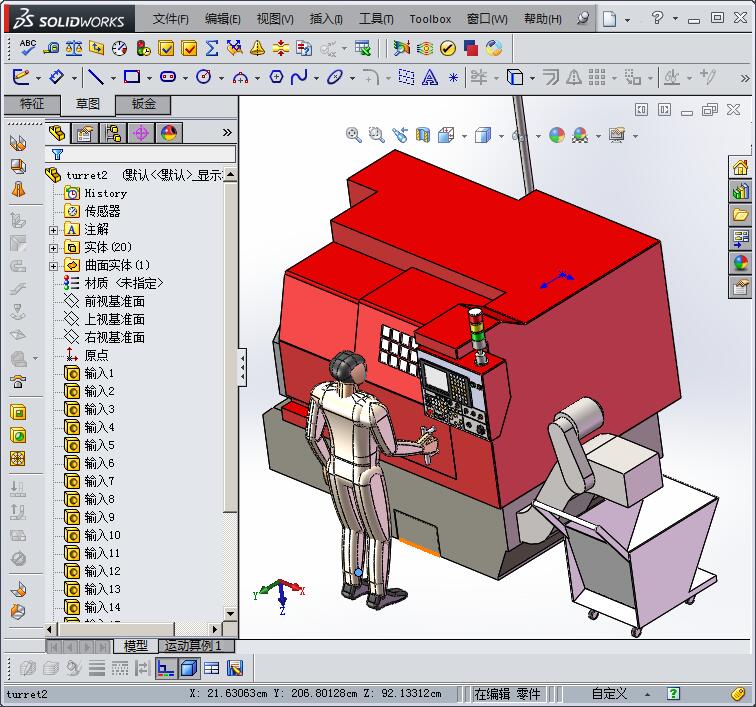Open the 文件(F) menu
Viewport: 756px width, 707px height.
click(x=171, y=19)
